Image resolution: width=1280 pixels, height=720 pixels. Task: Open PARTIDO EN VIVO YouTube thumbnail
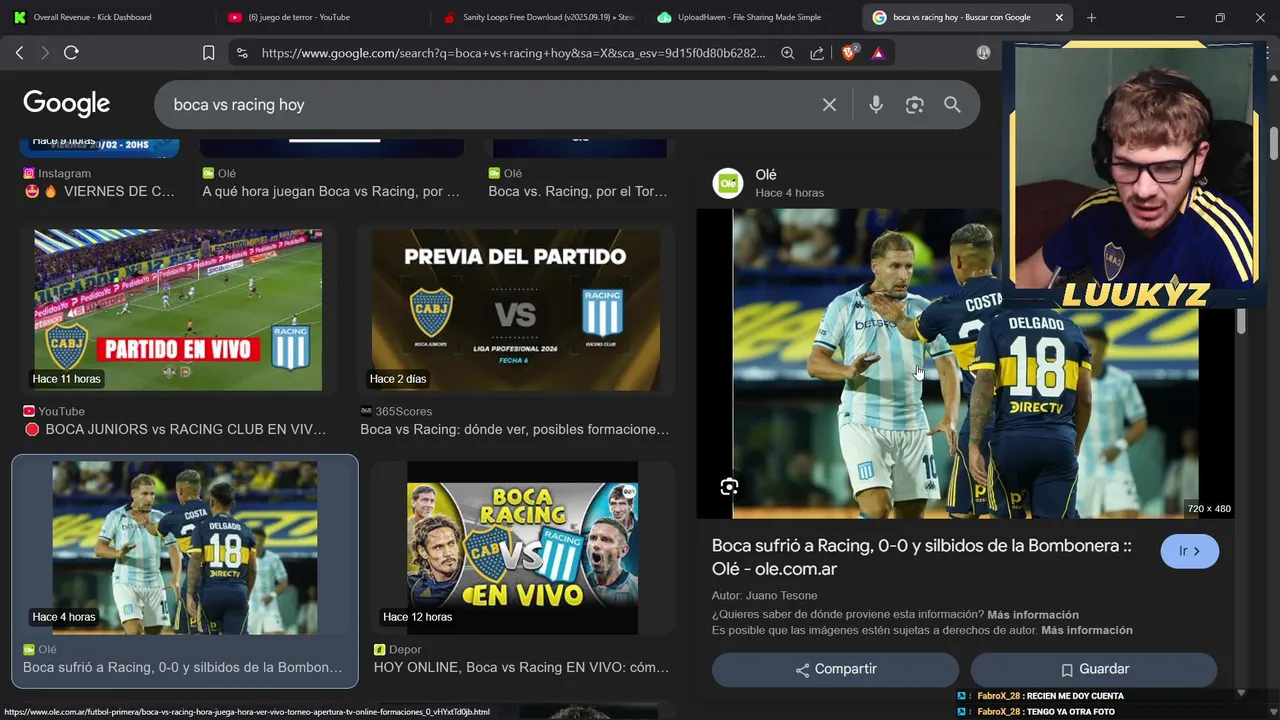point(178,310)
